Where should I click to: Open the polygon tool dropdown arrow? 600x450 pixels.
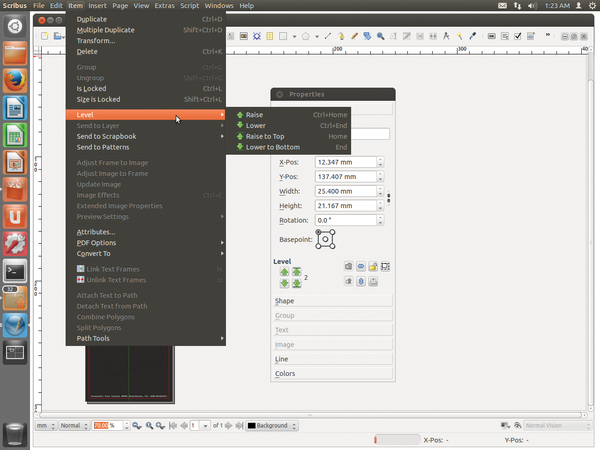[317, 37]
